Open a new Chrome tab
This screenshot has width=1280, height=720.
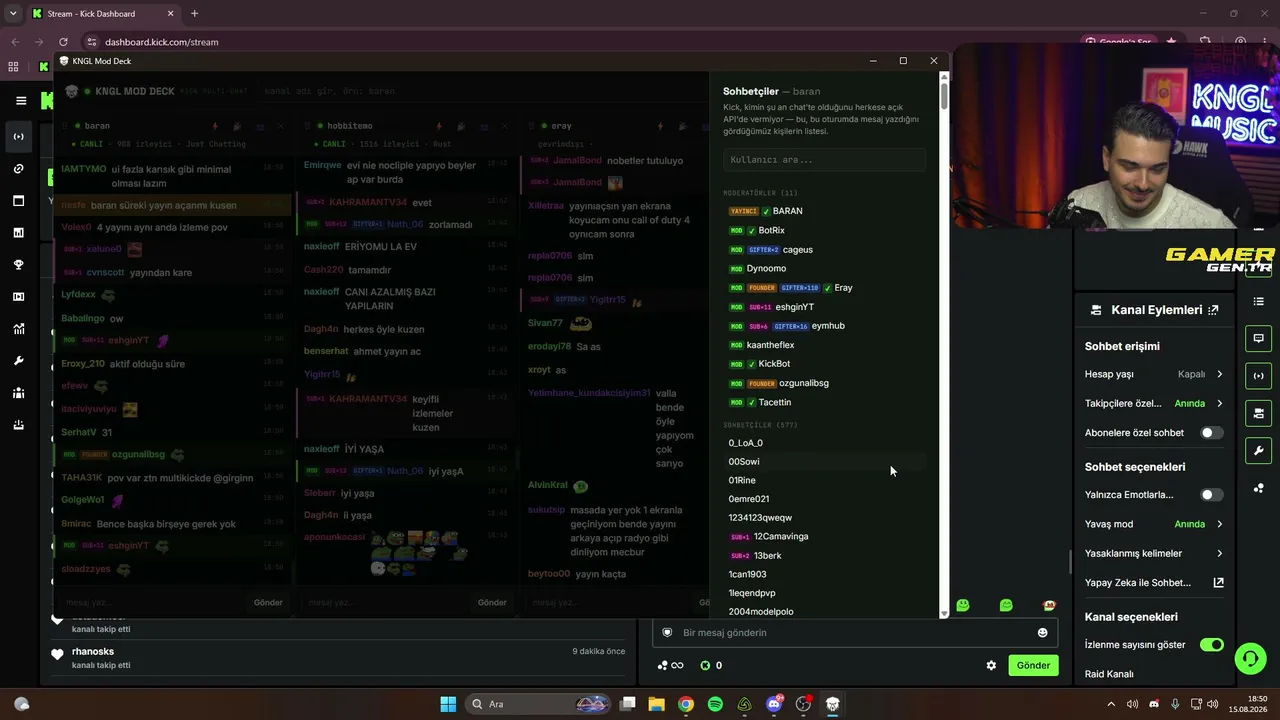(x=194, y=14)
